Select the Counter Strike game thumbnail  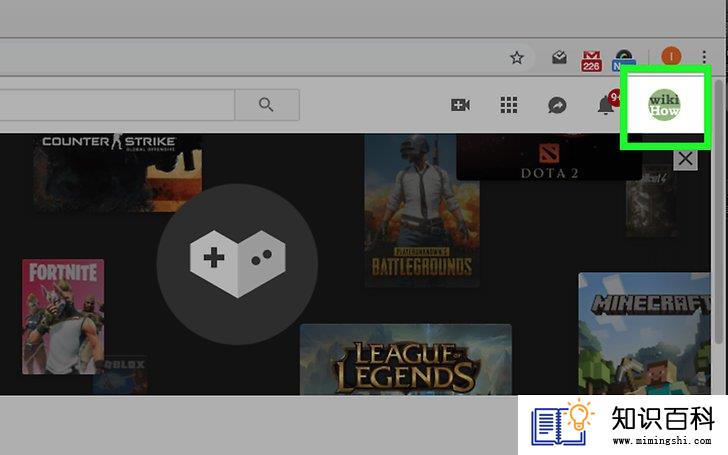(x=117, y=173)
